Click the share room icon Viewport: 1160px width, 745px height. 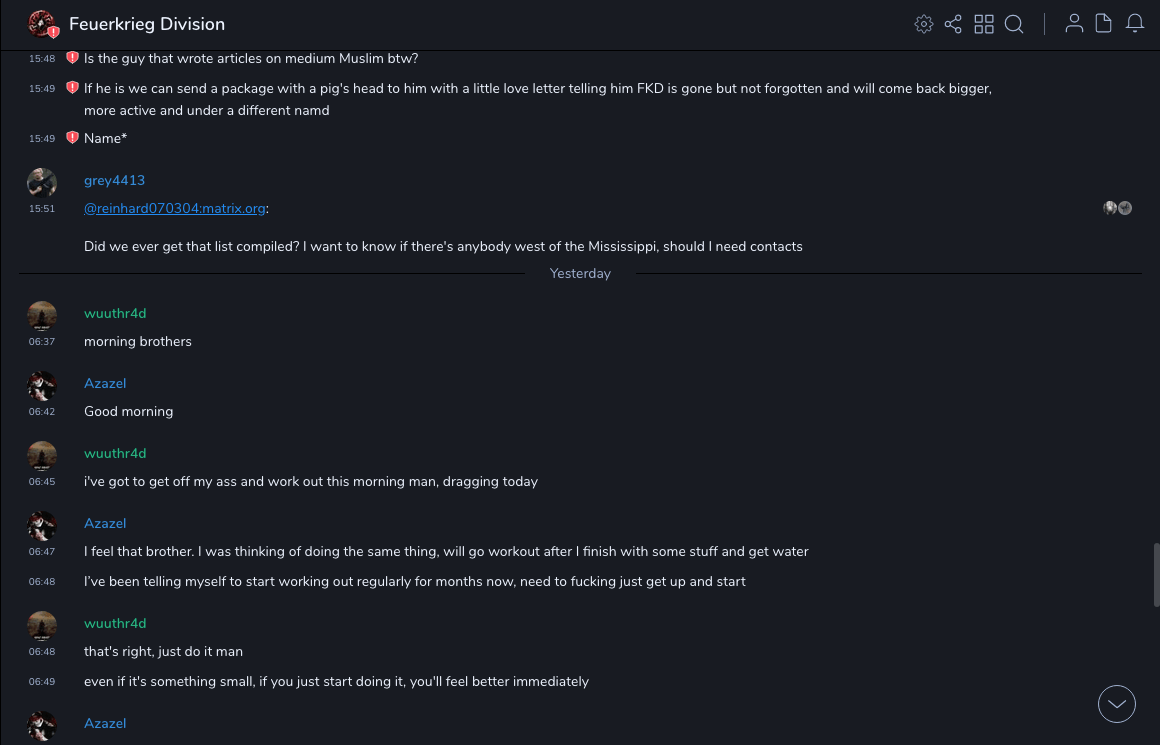953,24
